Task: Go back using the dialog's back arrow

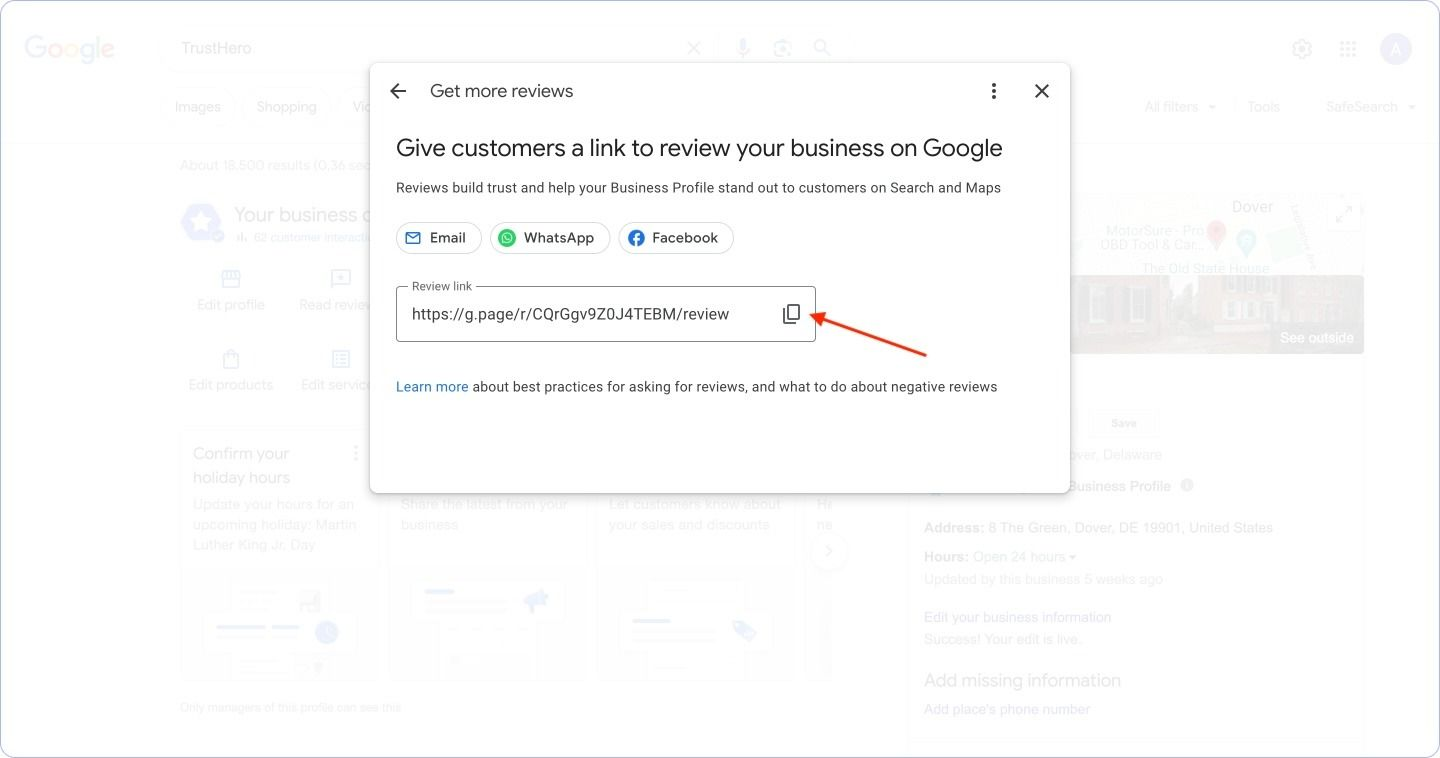Action: pos(398,91)
